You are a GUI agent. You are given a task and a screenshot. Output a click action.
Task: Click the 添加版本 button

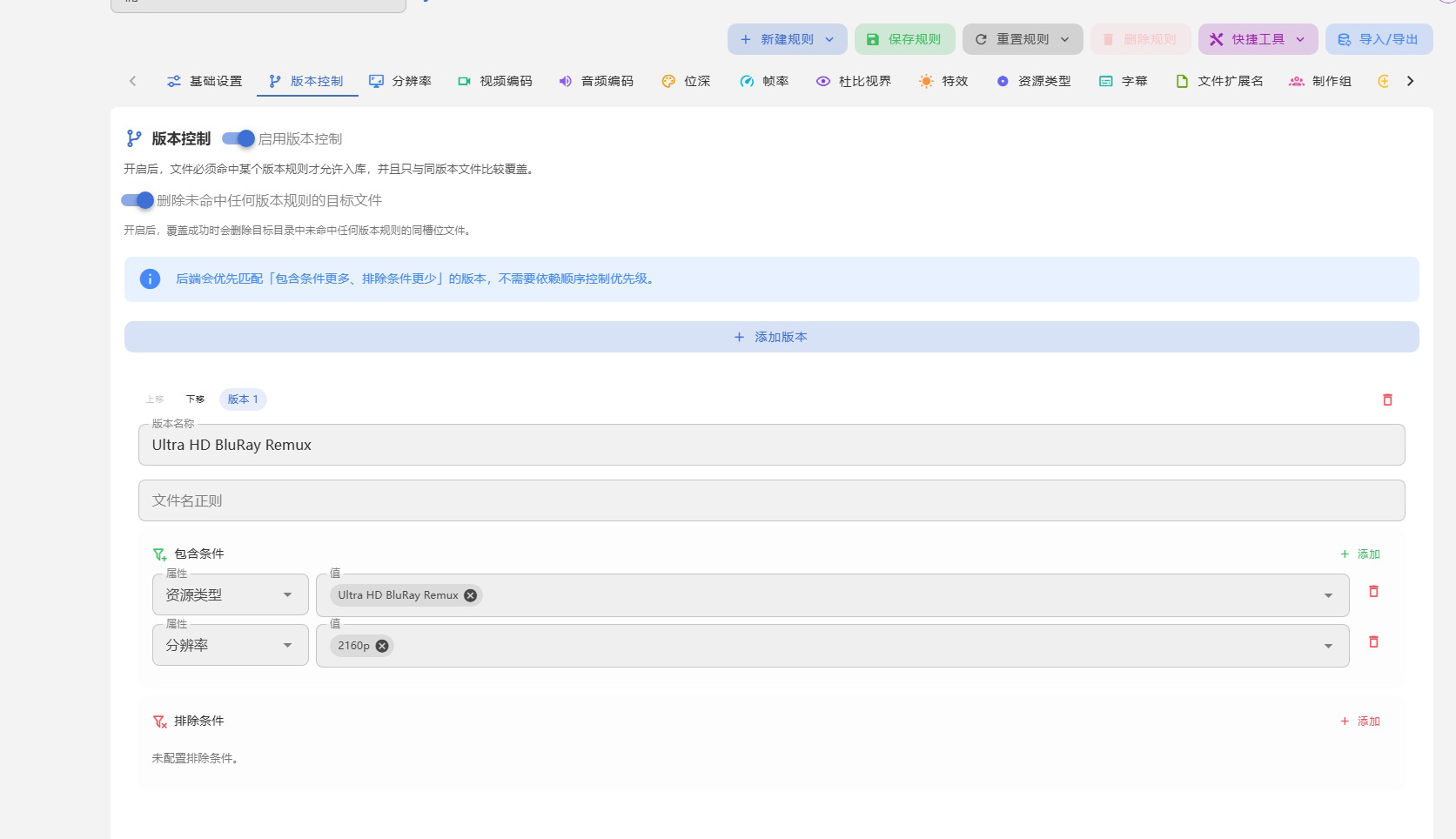click(771, 337)
